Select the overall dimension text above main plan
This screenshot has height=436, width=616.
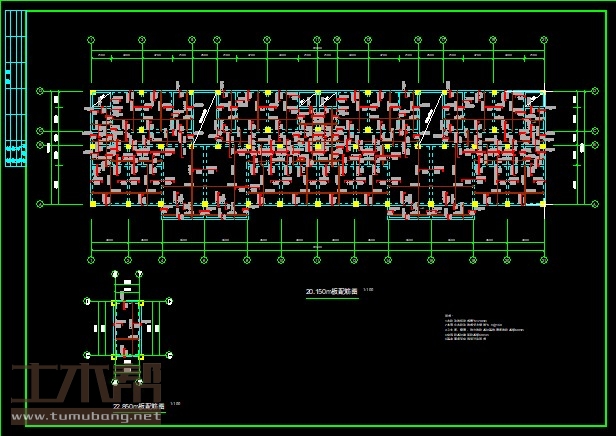point(317,49)
